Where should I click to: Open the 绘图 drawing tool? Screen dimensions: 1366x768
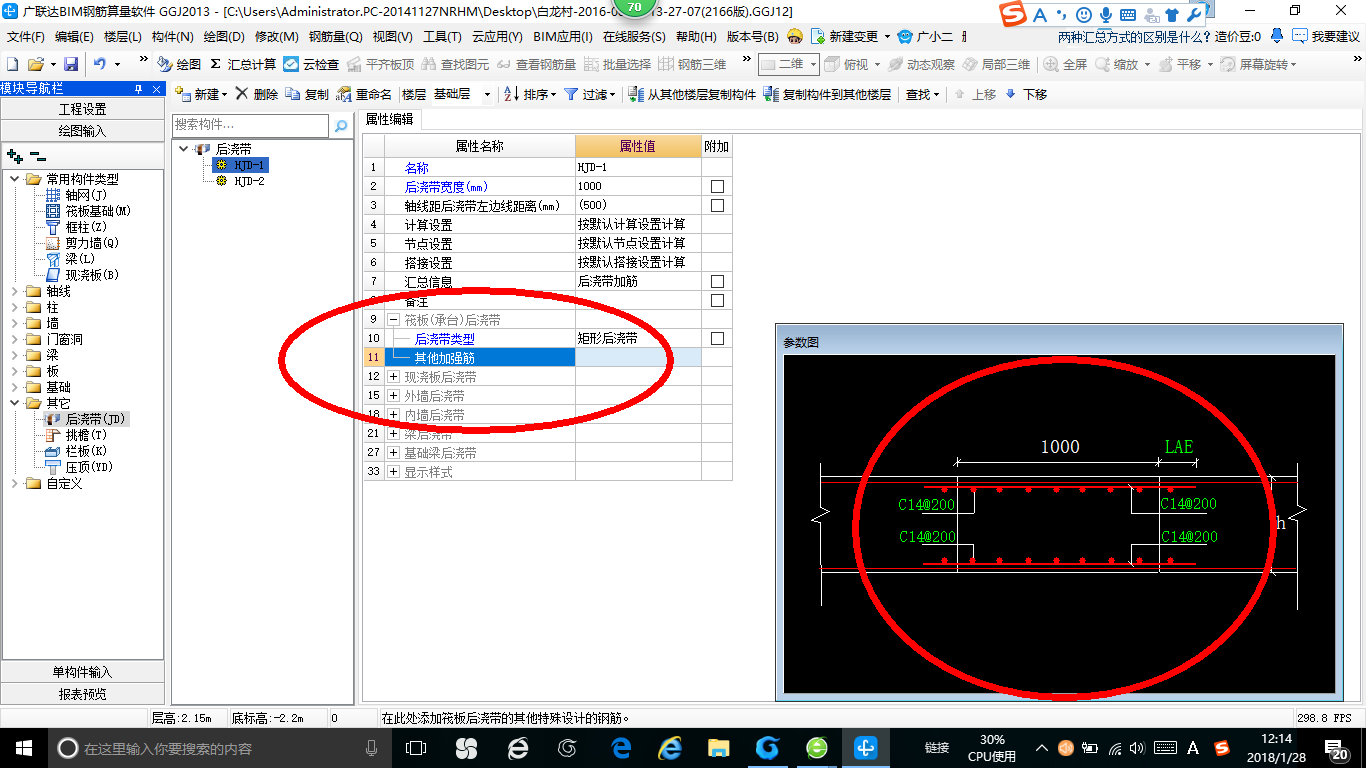[x=180, y=64]
